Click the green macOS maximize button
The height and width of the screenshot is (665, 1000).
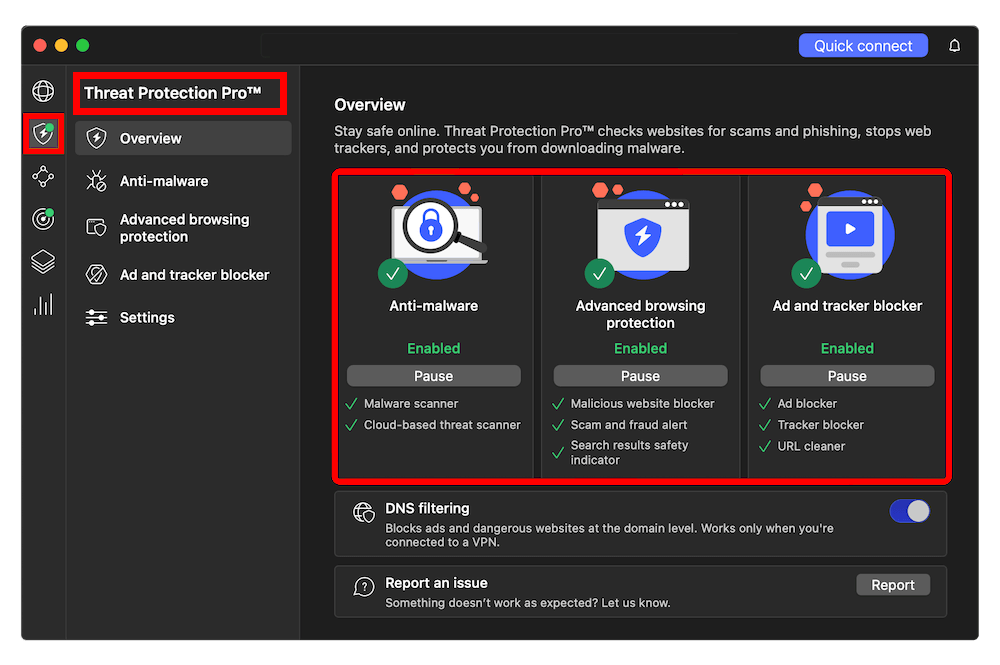tap(83, 45)
